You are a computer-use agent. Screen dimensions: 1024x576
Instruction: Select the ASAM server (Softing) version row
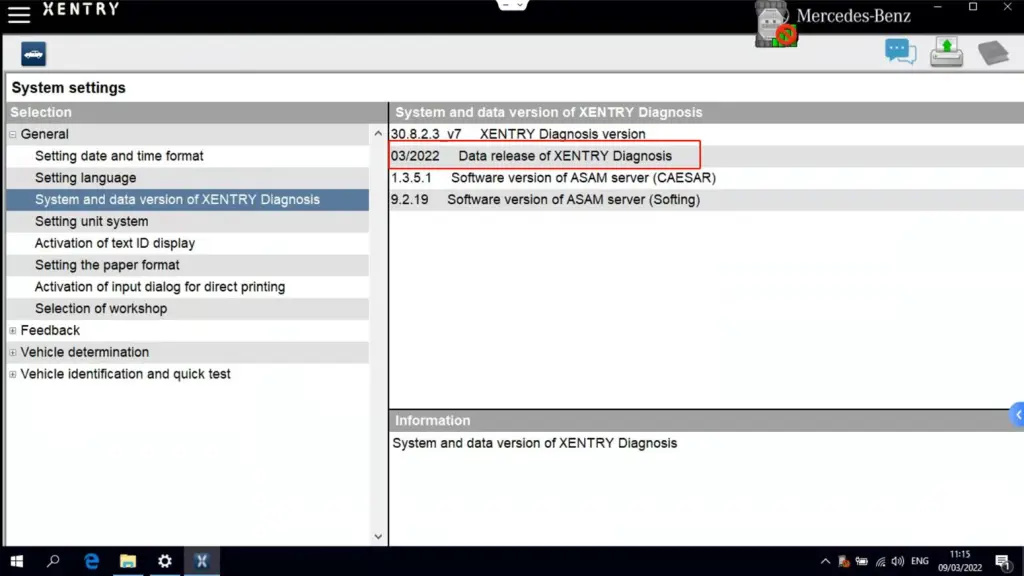pyautogui.click(x=707, y=200)
